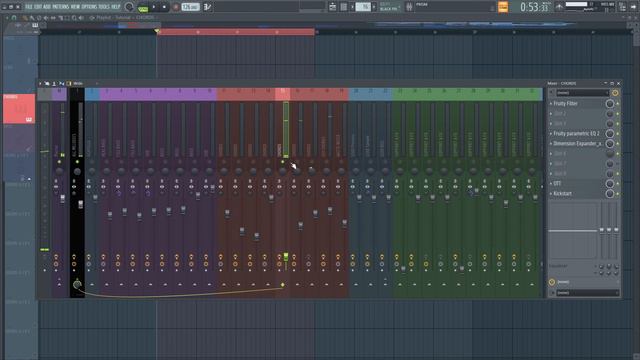Open the TOOLS menu
Image resolution: width=640 pixels, height=360 pixels.
pyautogui.click(x=104, y=7)
